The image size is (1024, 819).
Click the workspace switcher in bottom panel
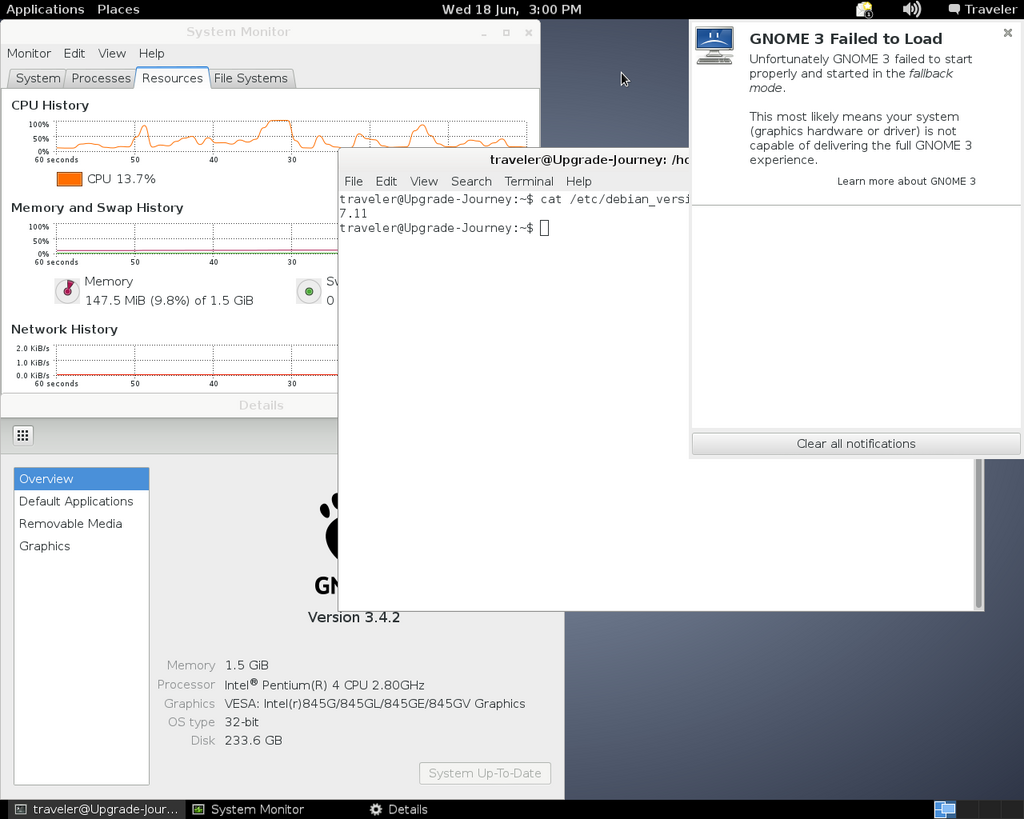click(945, 810)
